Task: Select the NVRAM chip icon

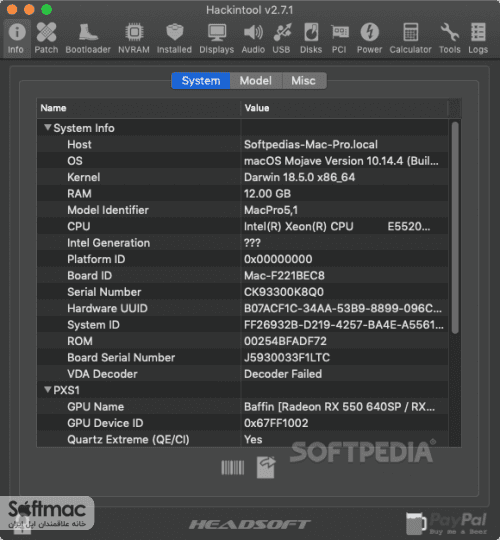Action: tap(134, 32)
